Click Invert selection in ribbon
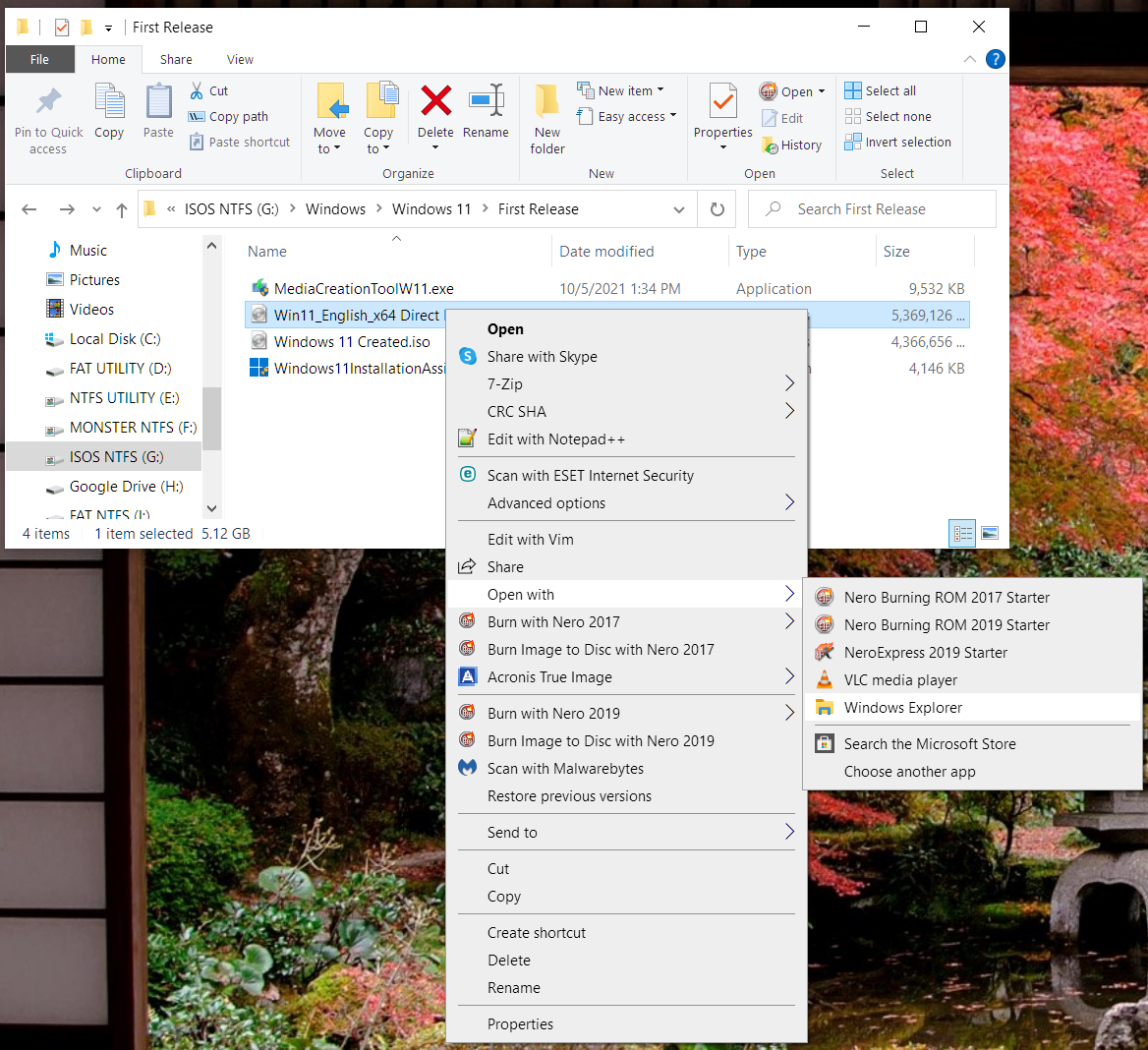Image resolution: width=1148 pixels, height=1050 pixels. tap(897, 142)
